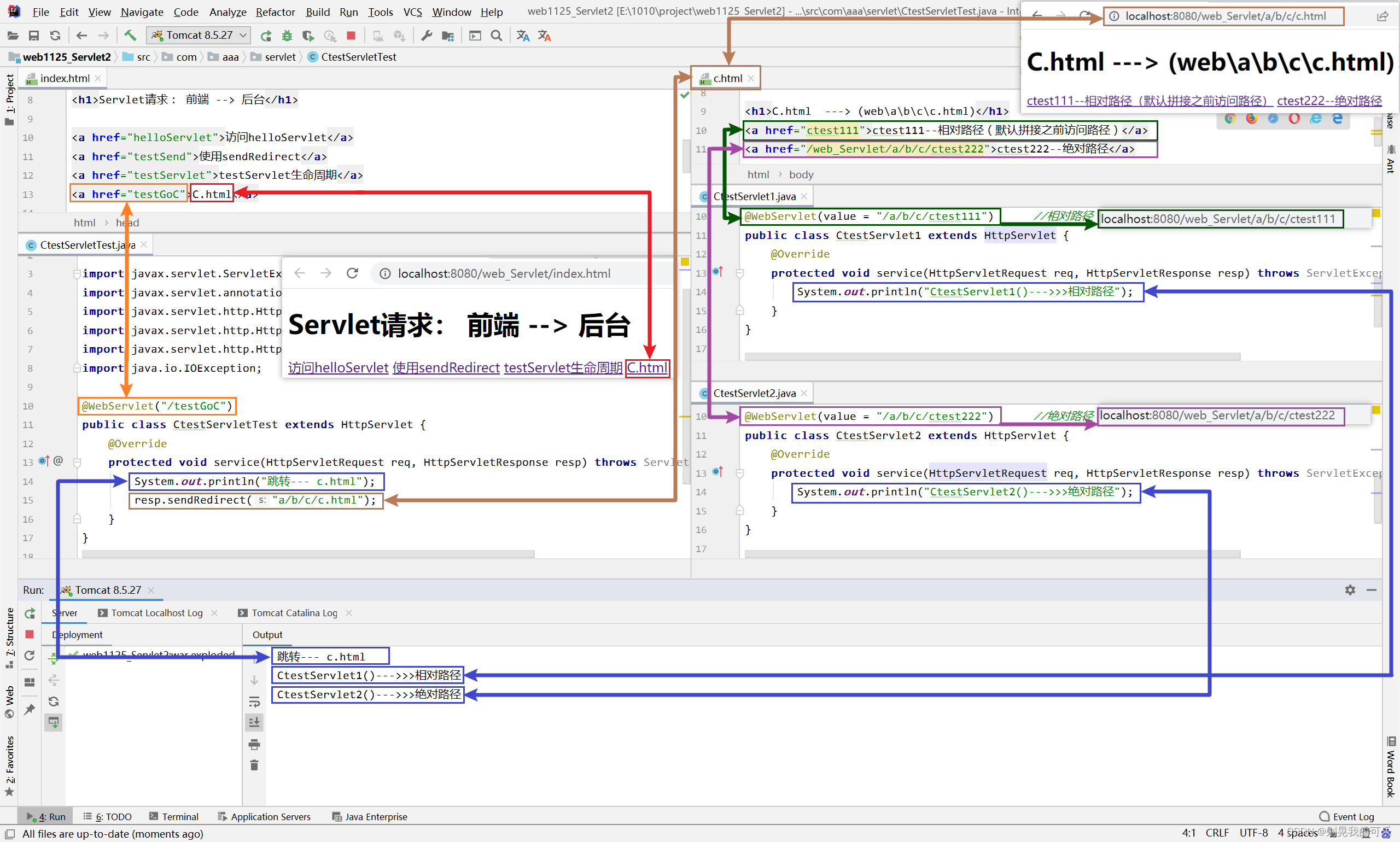Click the Open file toolbar icon
Viewport: 1400px width, 842px height.
[13, 36]
